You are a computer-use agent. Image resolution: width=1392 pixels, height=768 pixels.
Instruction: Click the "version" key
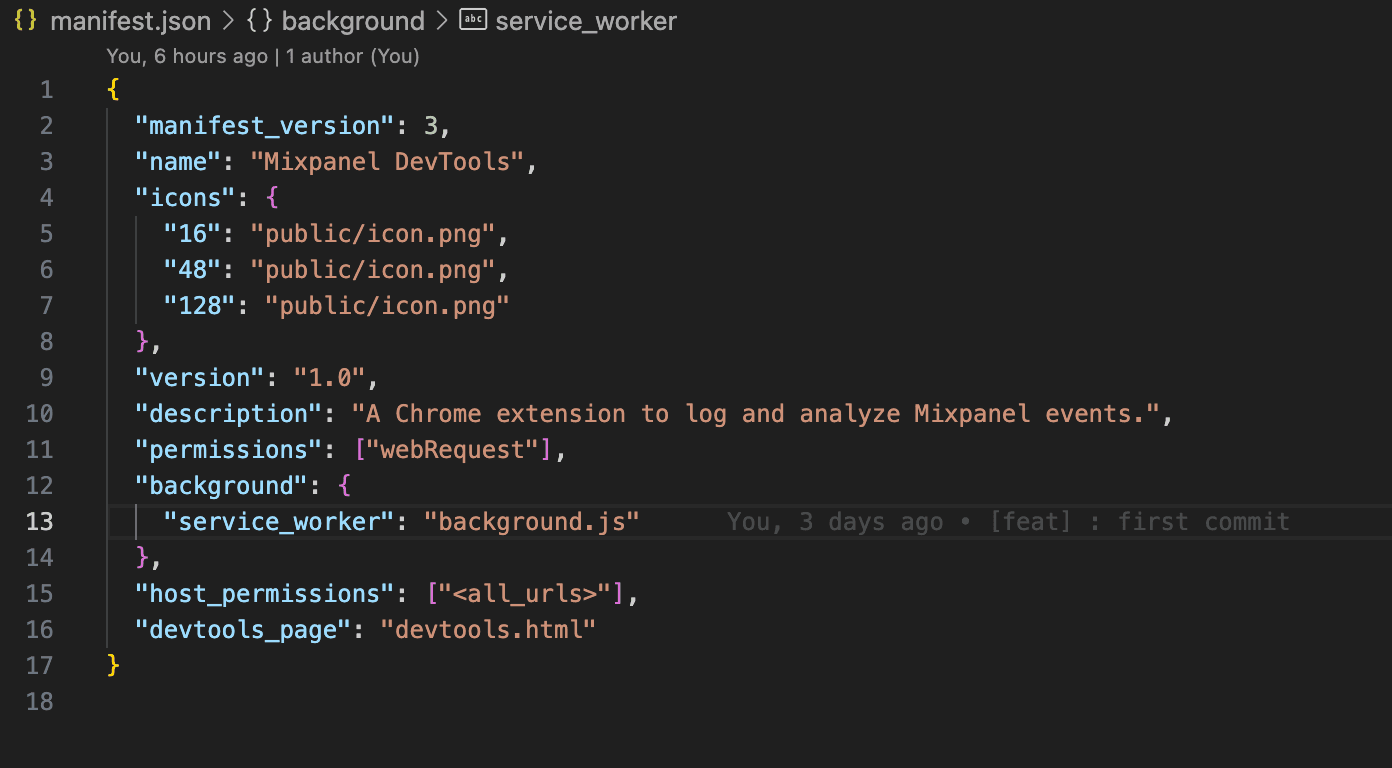pyautogui.click(x=200, y=378)
